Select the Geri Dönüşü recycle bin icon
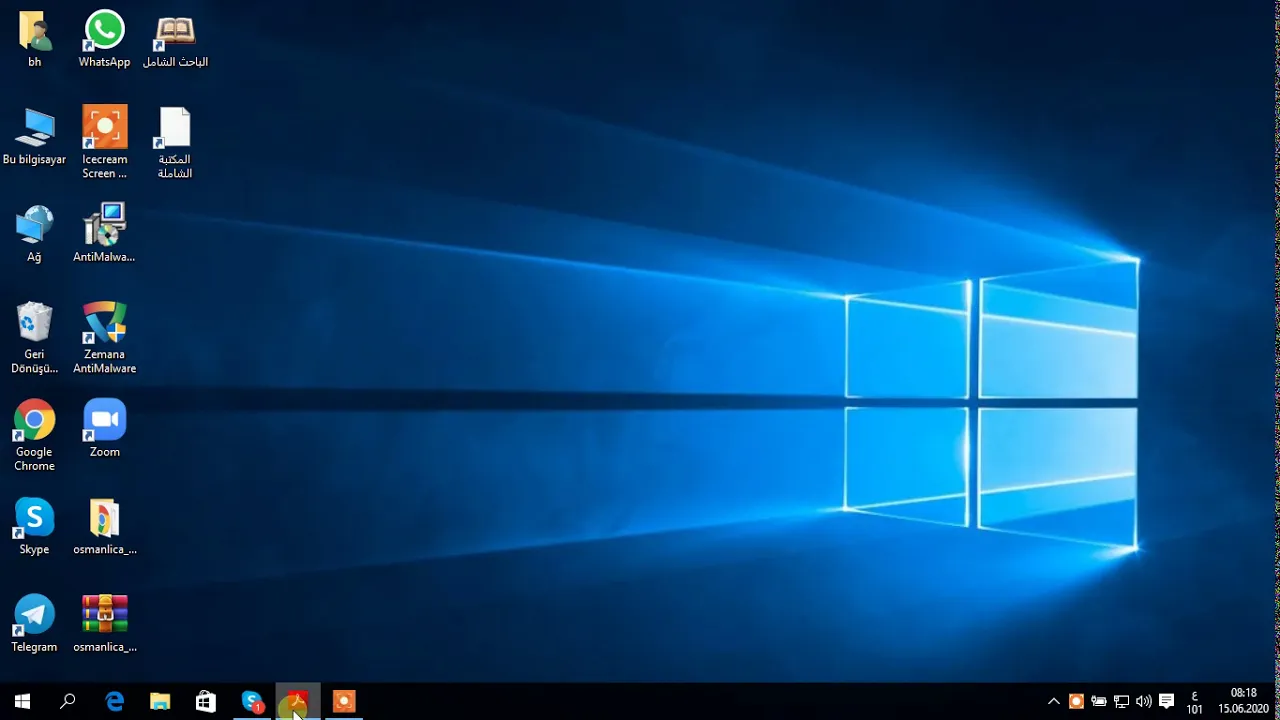The width and height of the screenshot is (1280, 720). (34, 338)
